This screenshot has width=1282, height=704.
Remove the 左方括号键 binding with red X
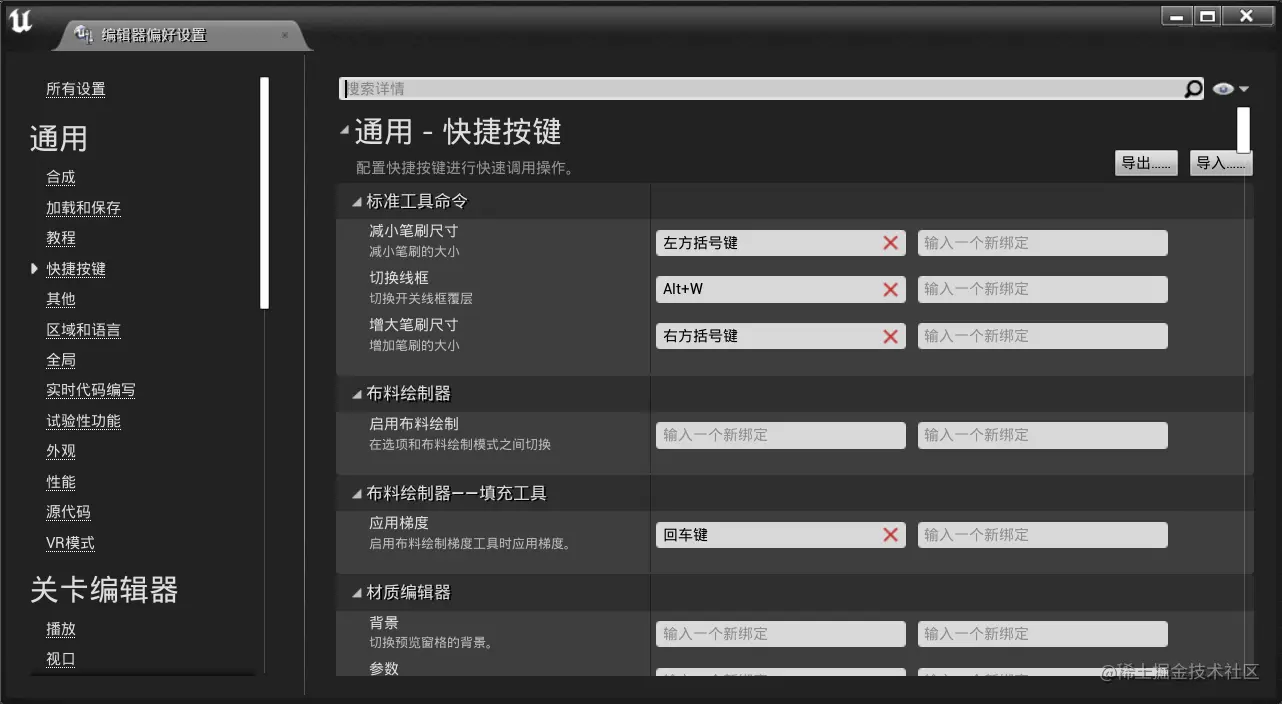coord(890,243)
